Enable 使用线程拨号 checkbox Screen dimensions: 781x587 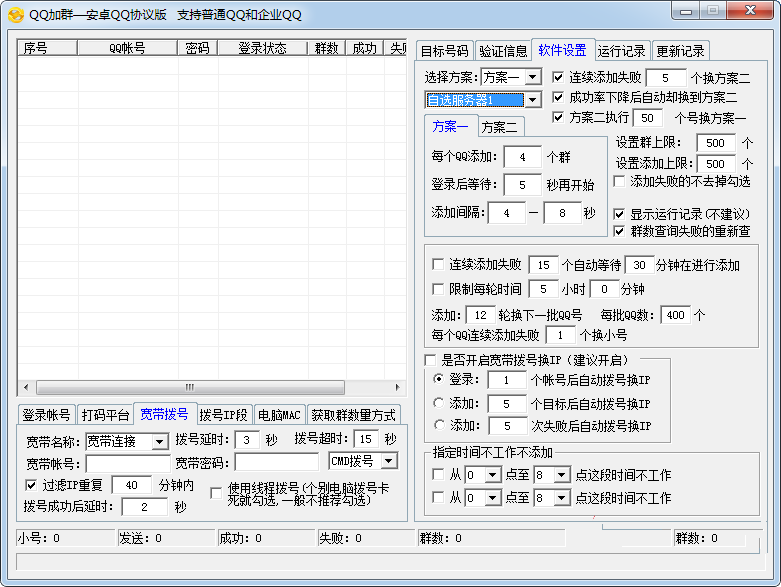click(216, 493)
